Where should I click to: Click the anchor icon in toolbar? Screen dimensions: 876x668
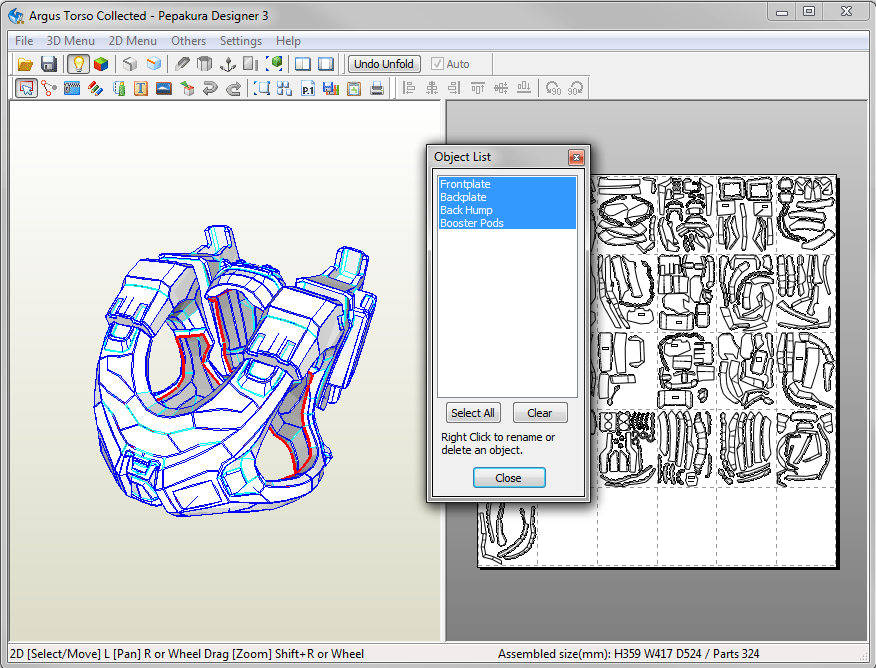227,64
